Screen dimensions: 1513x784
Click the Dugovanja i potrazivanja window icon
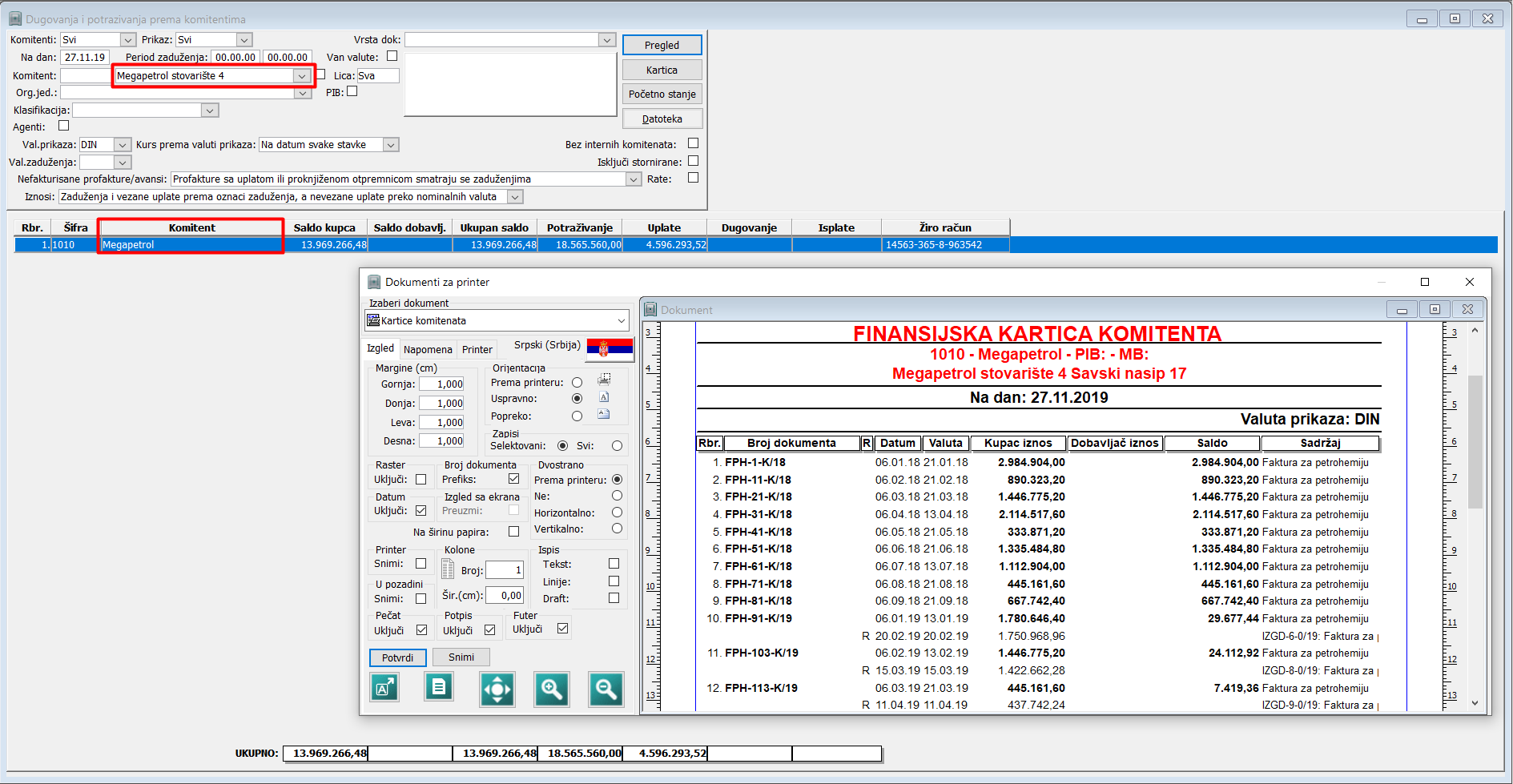pyautogui.click(x=15, y=18)
